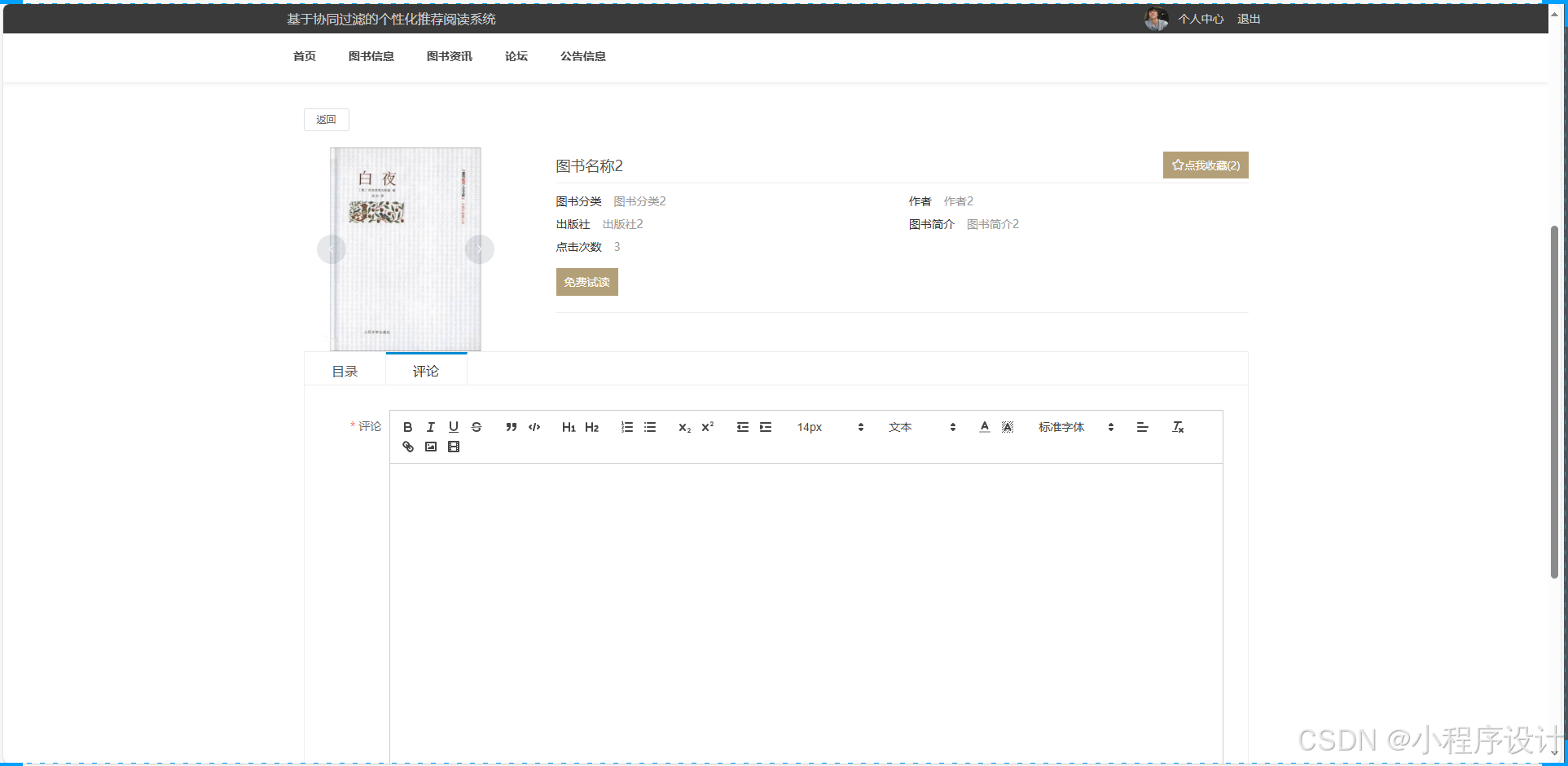Apply Heading 2 style
This screenshot has width=1568, height=766.
(x=592, y=427)
